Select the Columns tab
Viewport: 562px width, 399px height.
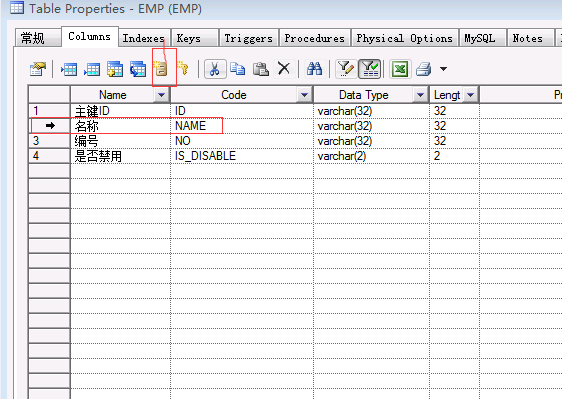(x=90, y=37)
